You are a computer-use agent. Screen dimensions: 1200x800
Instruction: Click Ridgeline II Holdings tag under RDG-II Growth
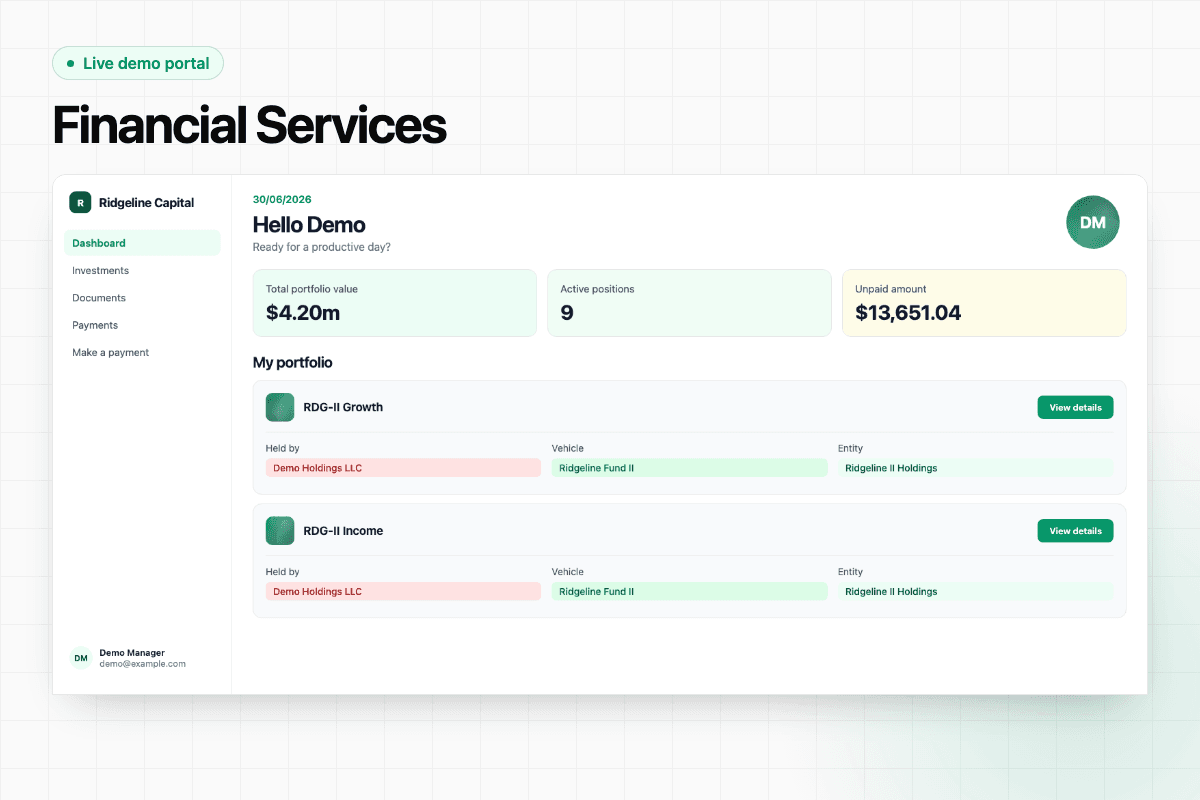click(x=975, y=468)
